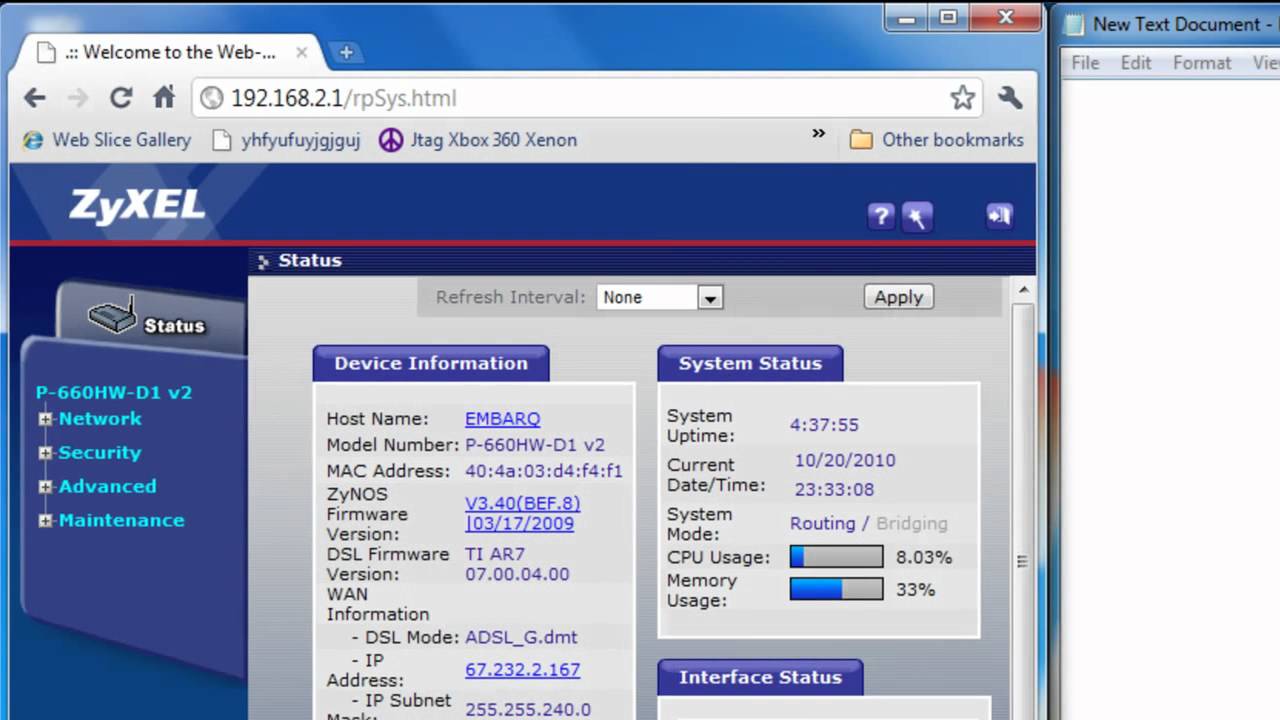The width and height of the screenshot is (1280, 720).
Task: Click the MAC address 40:4a:03:d4:f4:f1
Action: coord(544,471)
